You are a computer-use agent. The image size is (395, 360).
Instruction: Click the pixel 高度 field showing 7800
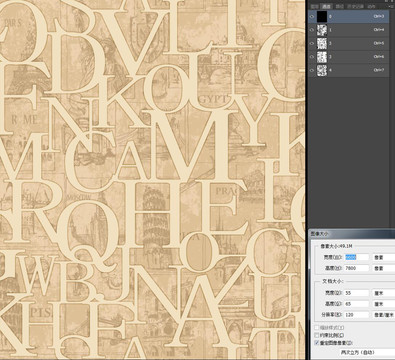tap(357, 268)
